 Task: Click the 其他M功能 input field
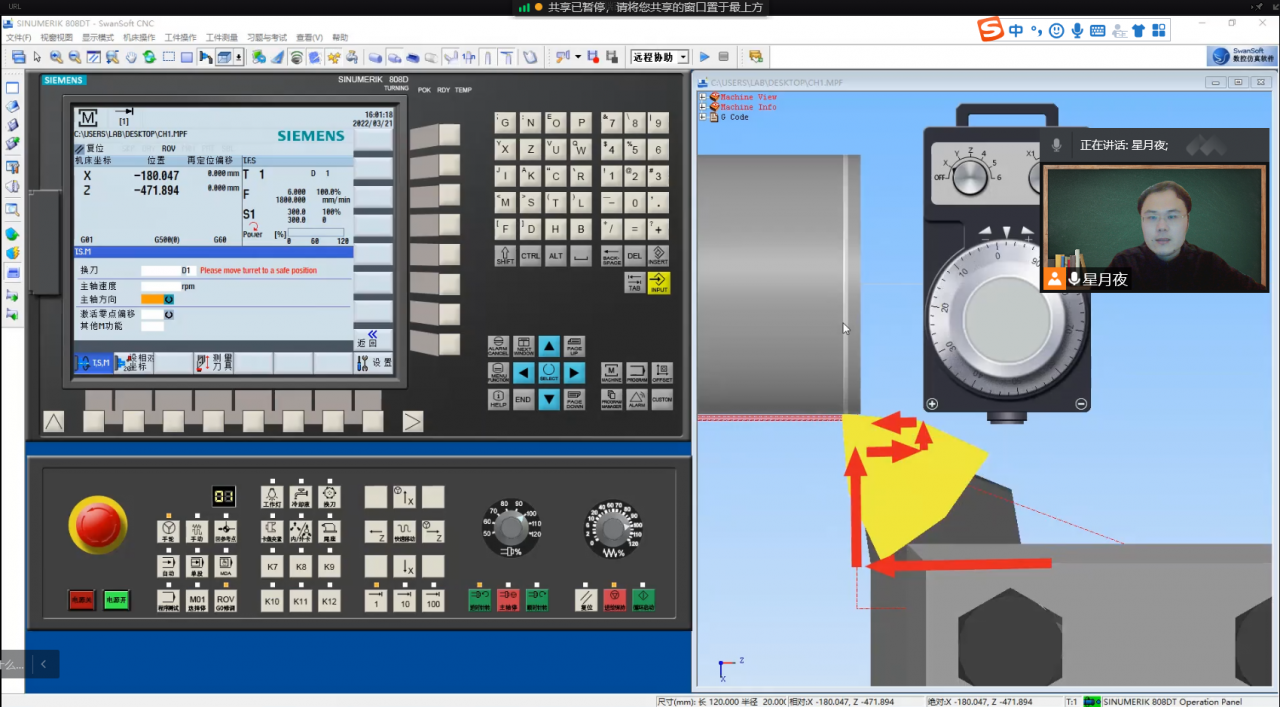(152, 326)
